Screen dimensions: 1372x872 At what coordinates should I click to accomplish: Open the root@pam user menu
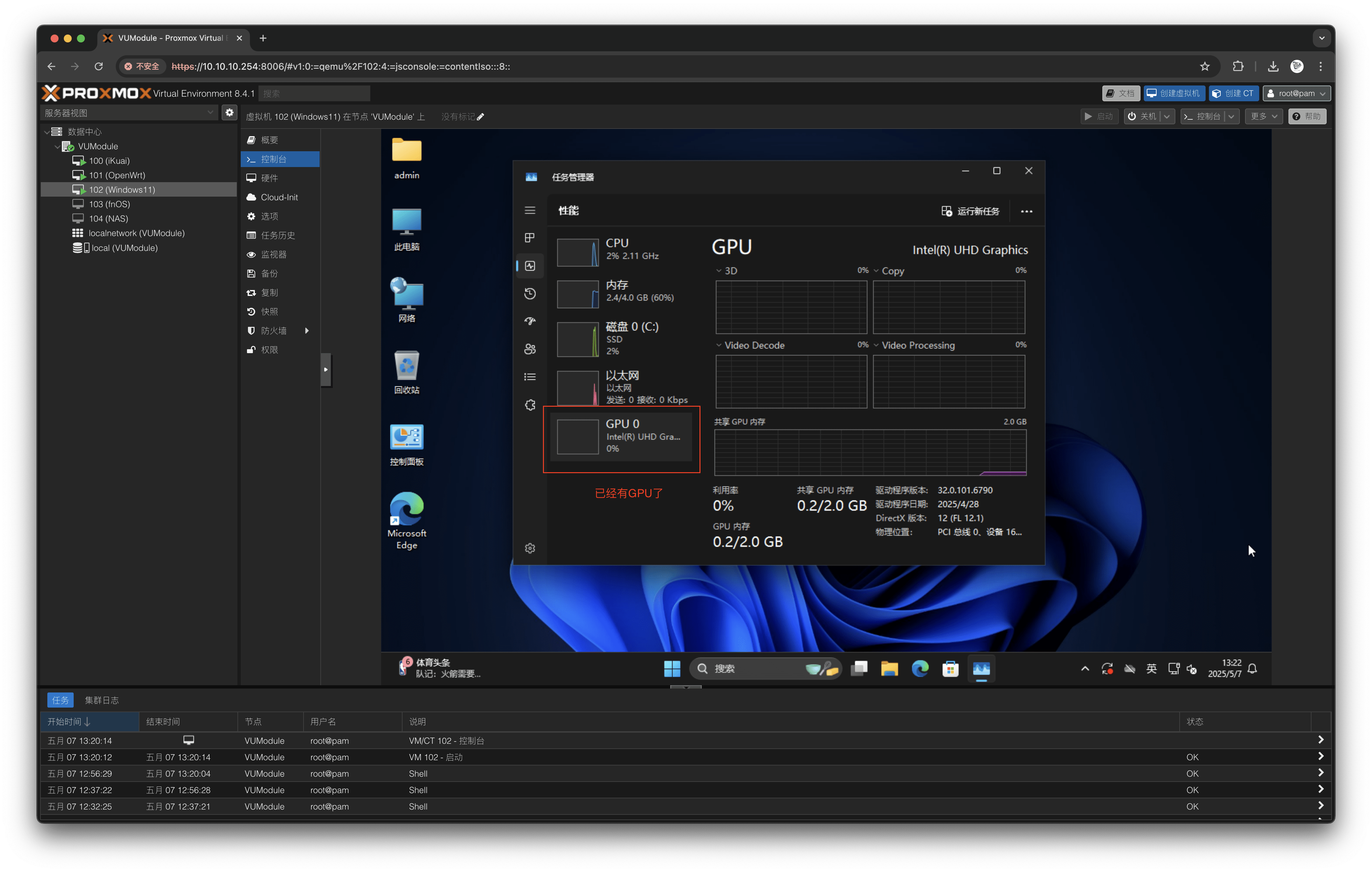pos(1296,93)
